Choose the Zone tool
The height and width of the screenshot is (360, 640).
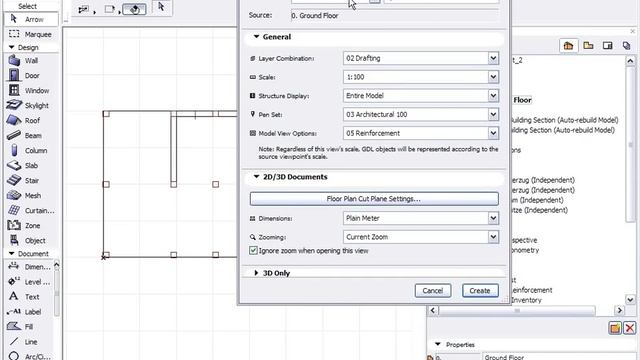tap(31, 225)
